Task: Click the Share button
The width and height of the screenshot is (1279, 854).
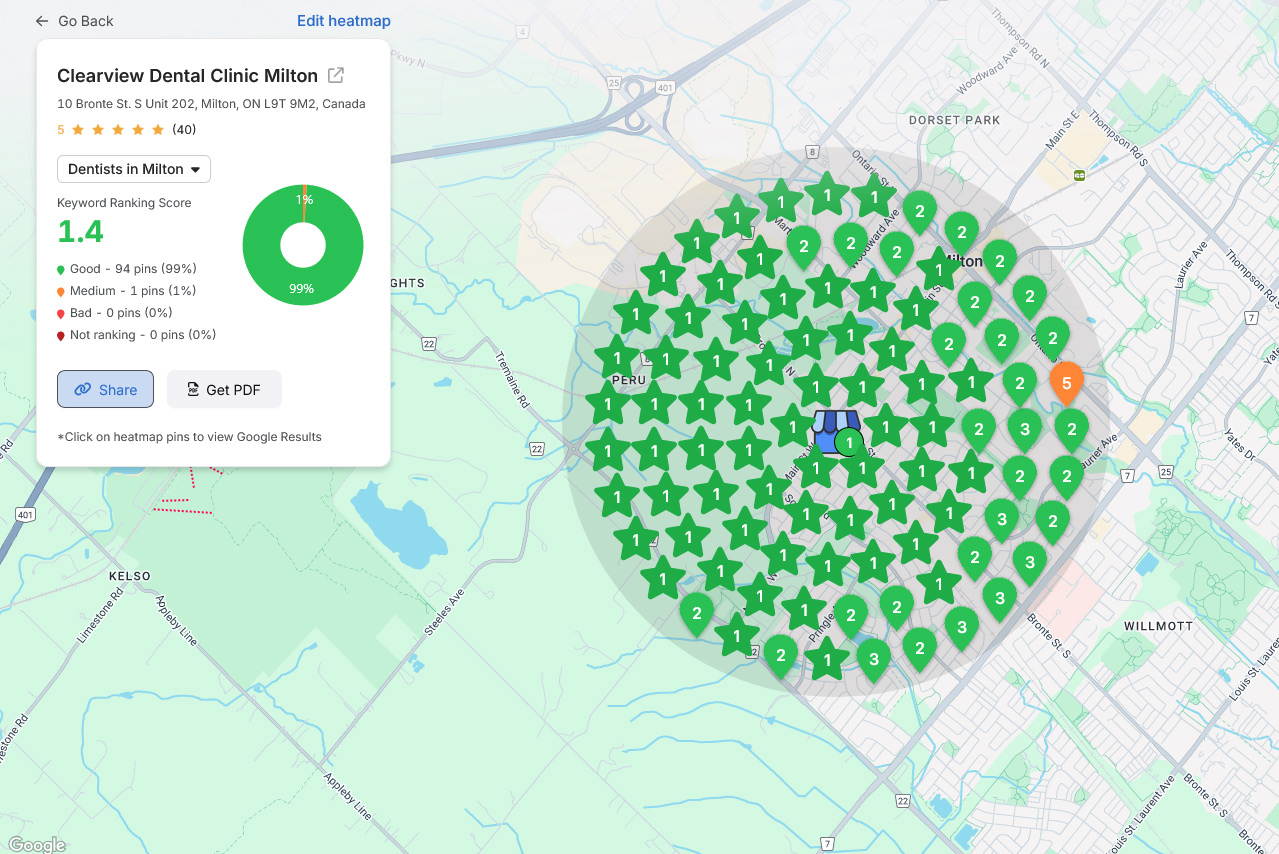Action: tap(105, 390)
